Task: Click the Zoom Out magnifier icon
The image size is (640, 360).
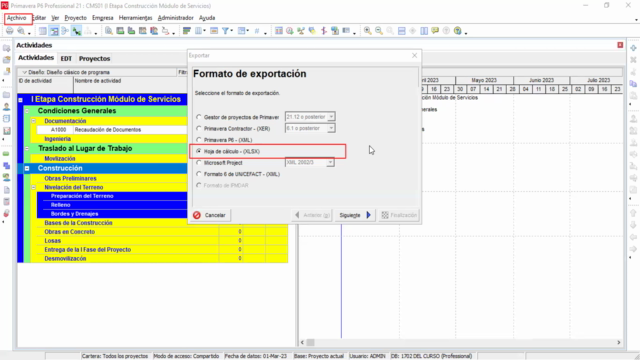Action: tap(379, 31)
